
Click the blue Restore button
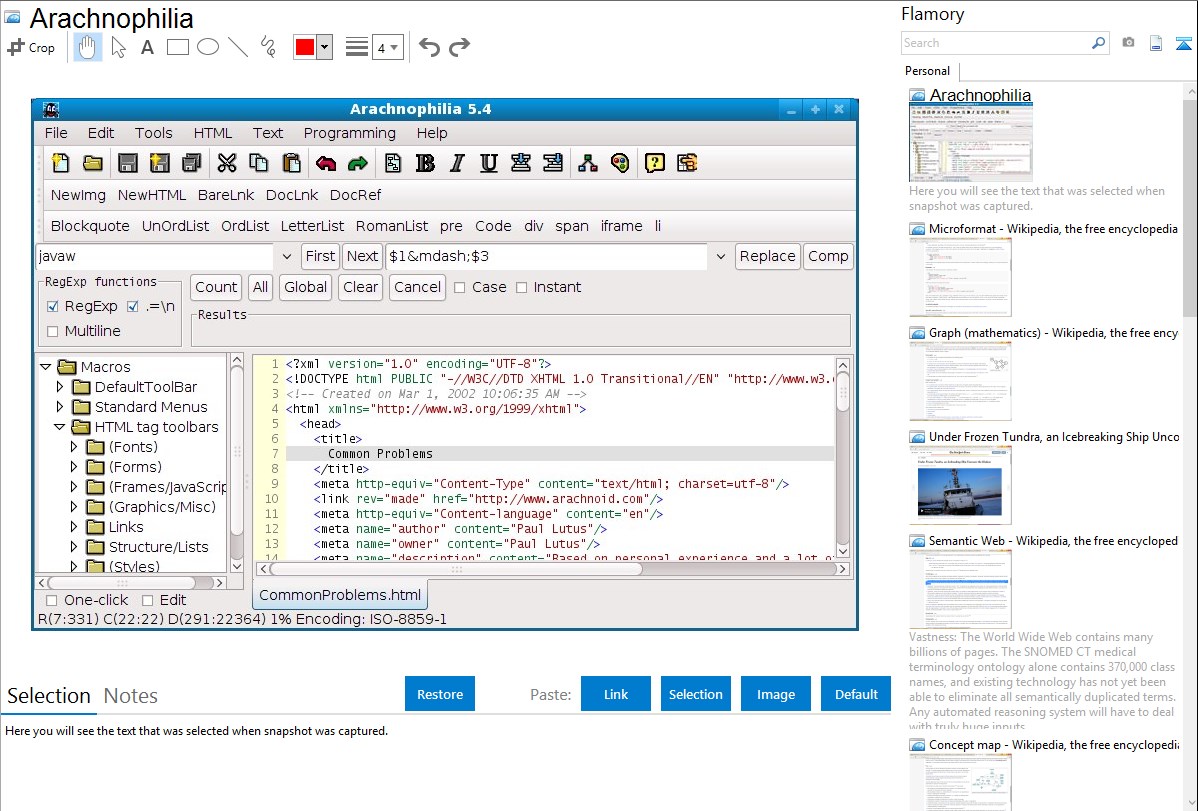coord(440,694)
